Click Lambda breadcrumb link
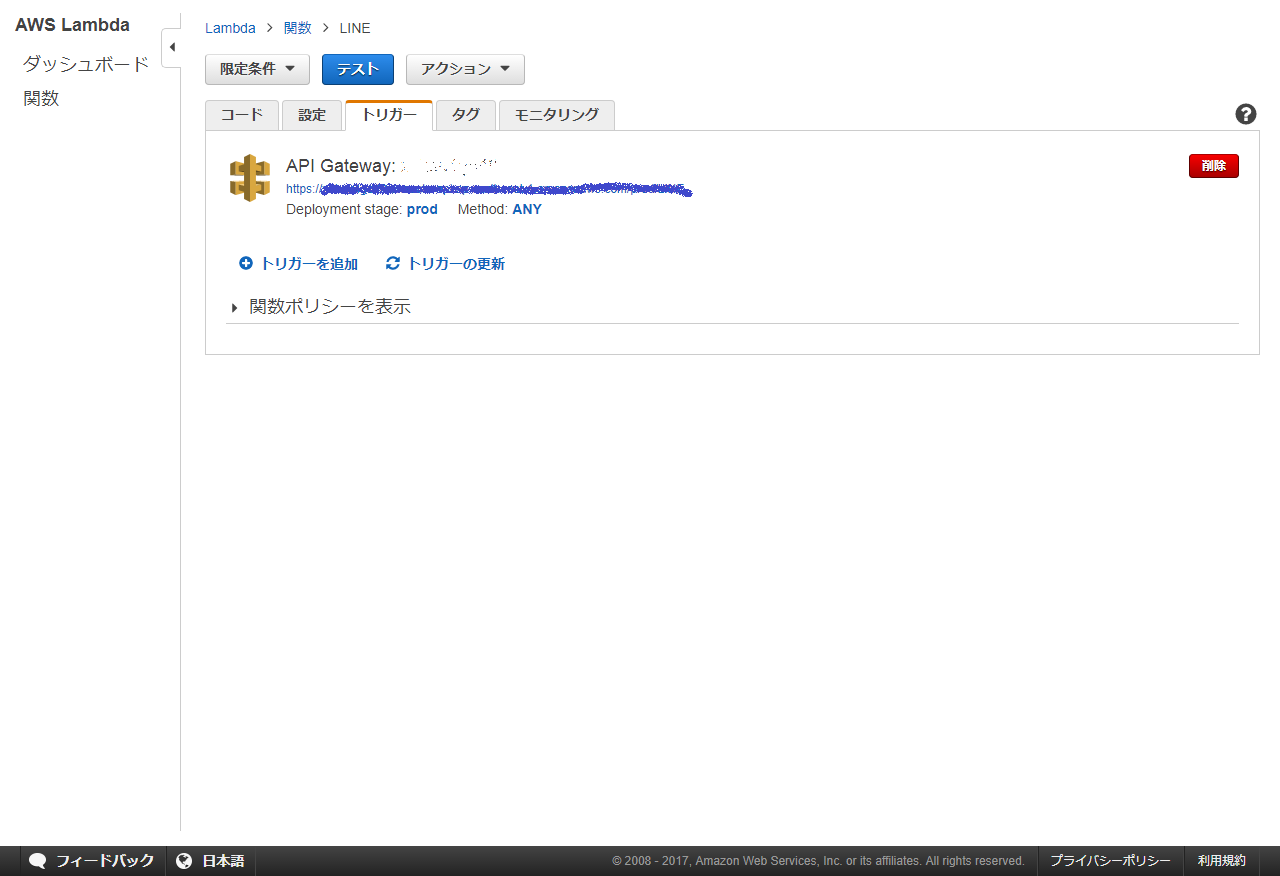This screenshot has height=876, width=1280. (x=230, y=28)
